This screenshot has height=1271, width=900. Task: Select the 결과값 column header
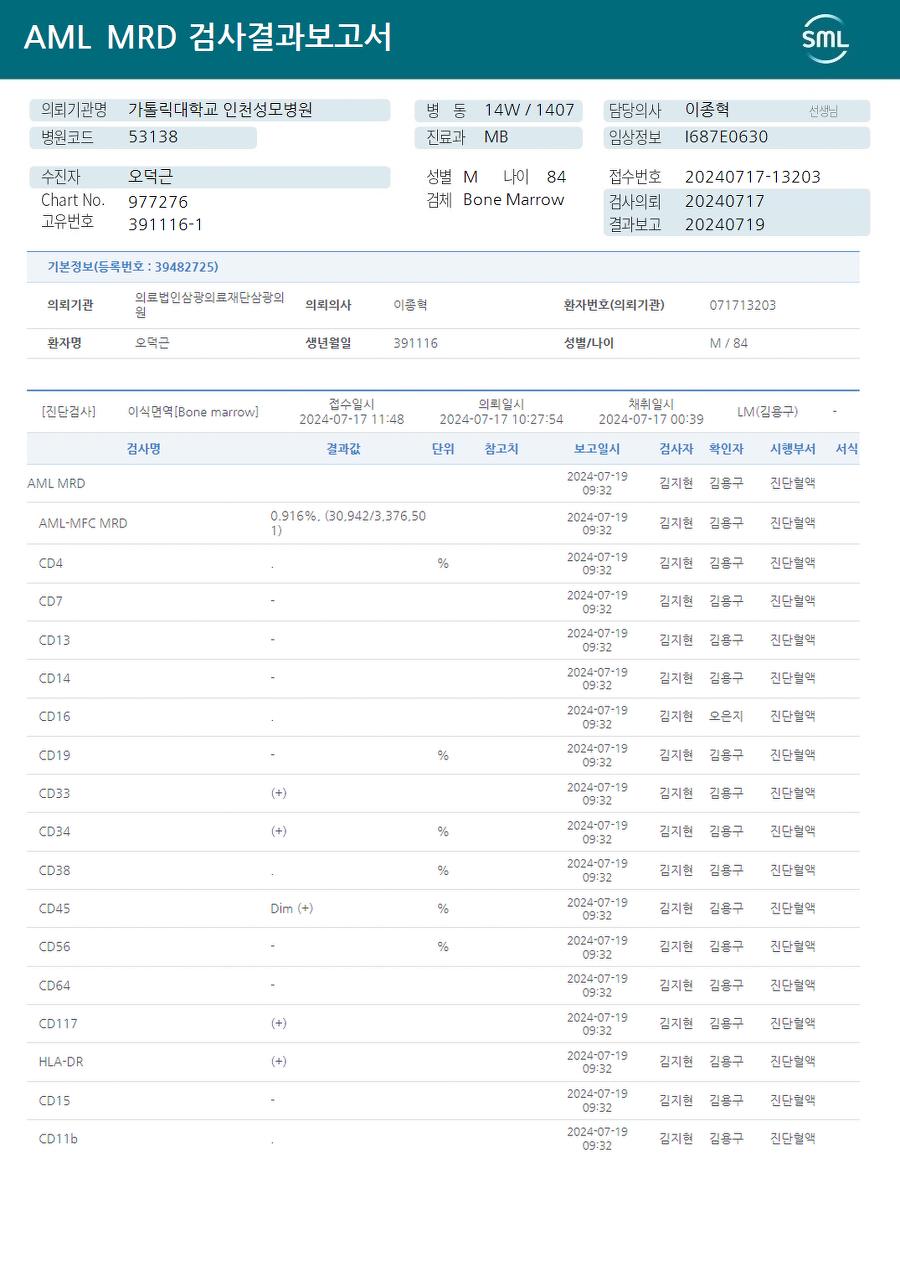343,449
